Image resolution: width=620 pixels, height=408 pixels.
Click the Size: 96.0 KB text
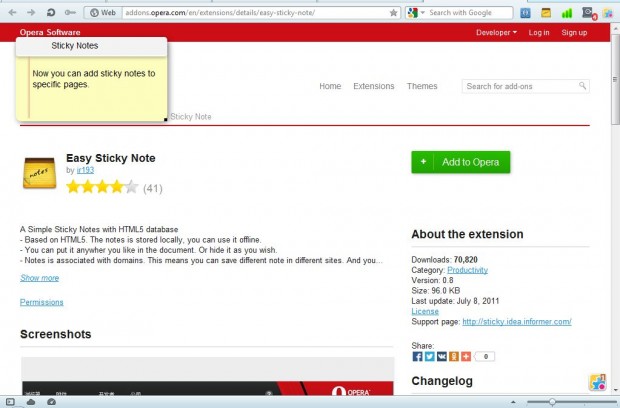pos(436,291)
